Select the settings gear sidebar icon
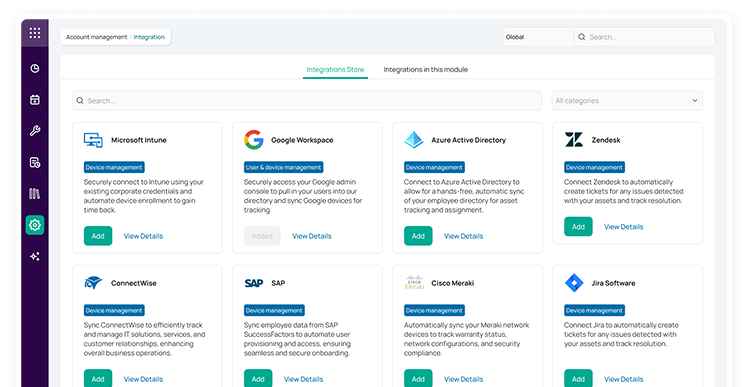The image size is (748, 387). pyautogui.click(x=35, y=225)
